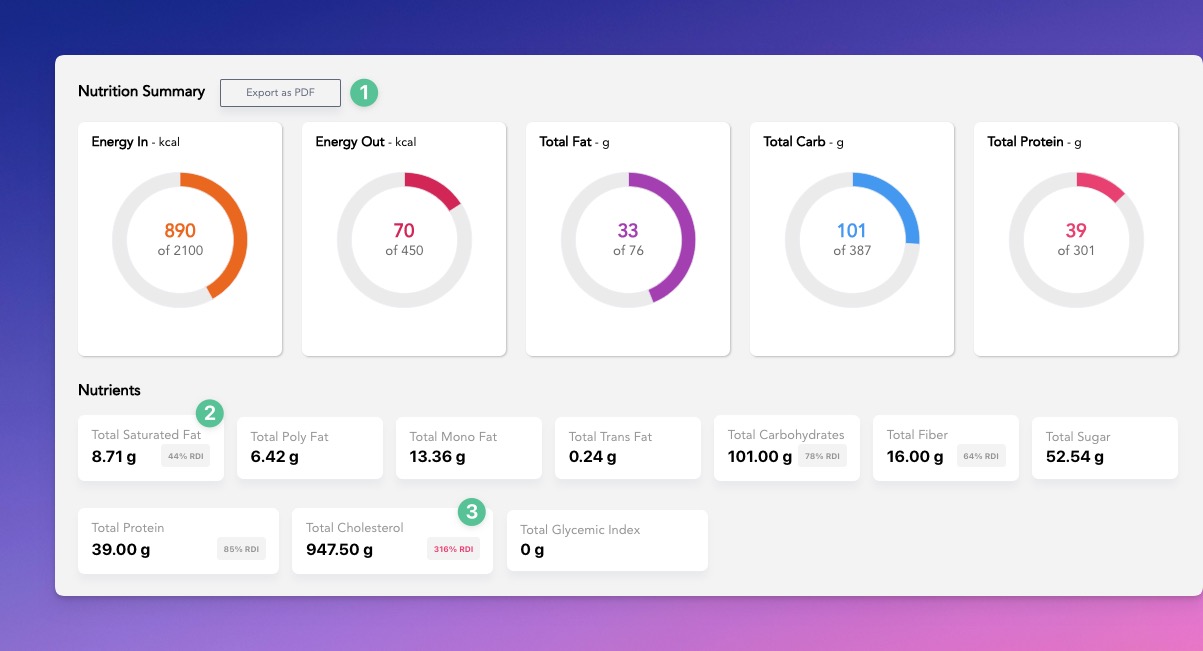Expand the Total Sugar card
The height and width of the screenshot is (651, 1203).
click(x=1104, y=448)
